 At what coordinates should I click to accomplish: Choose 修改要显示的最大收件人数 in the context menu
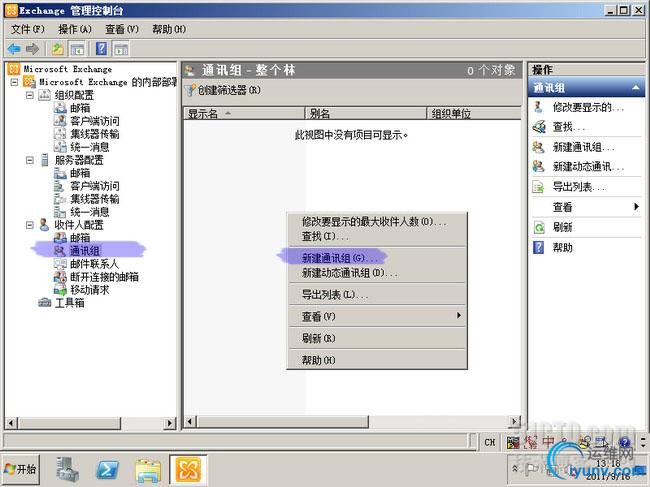click(x=377, y=222)
